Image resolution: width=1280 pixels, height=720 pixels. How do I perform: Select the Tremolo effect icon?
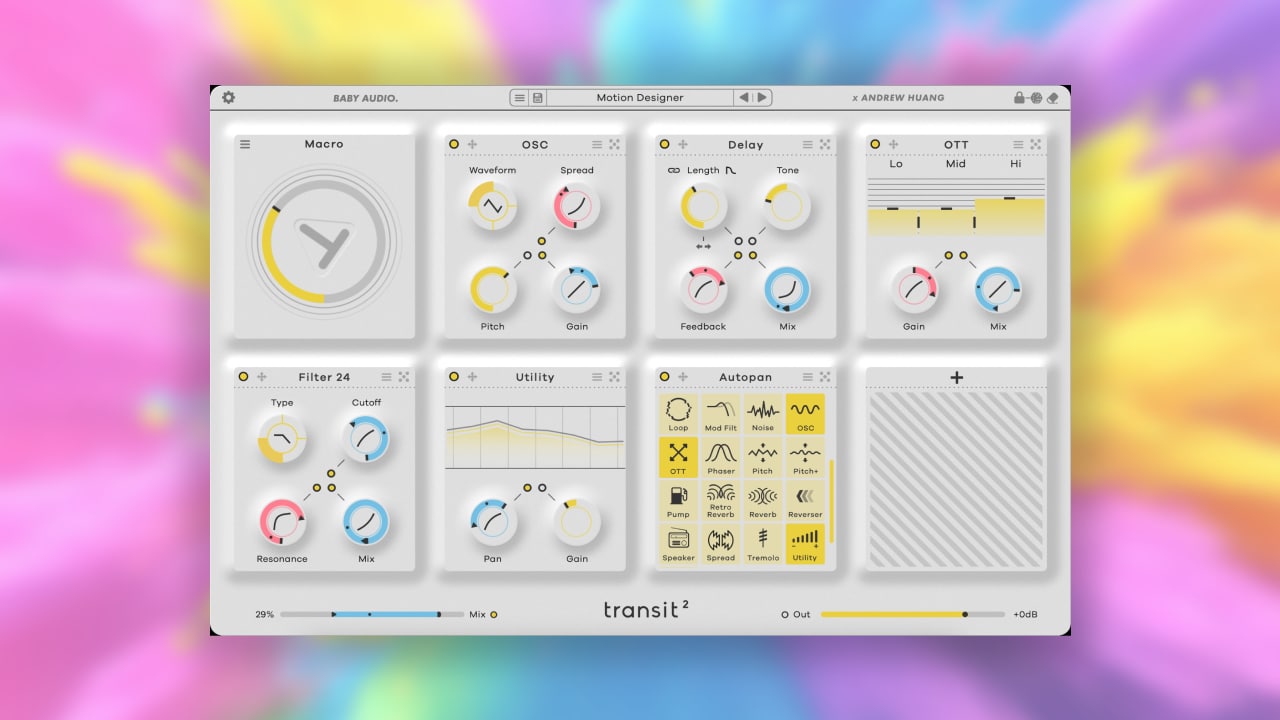point(763,542)
